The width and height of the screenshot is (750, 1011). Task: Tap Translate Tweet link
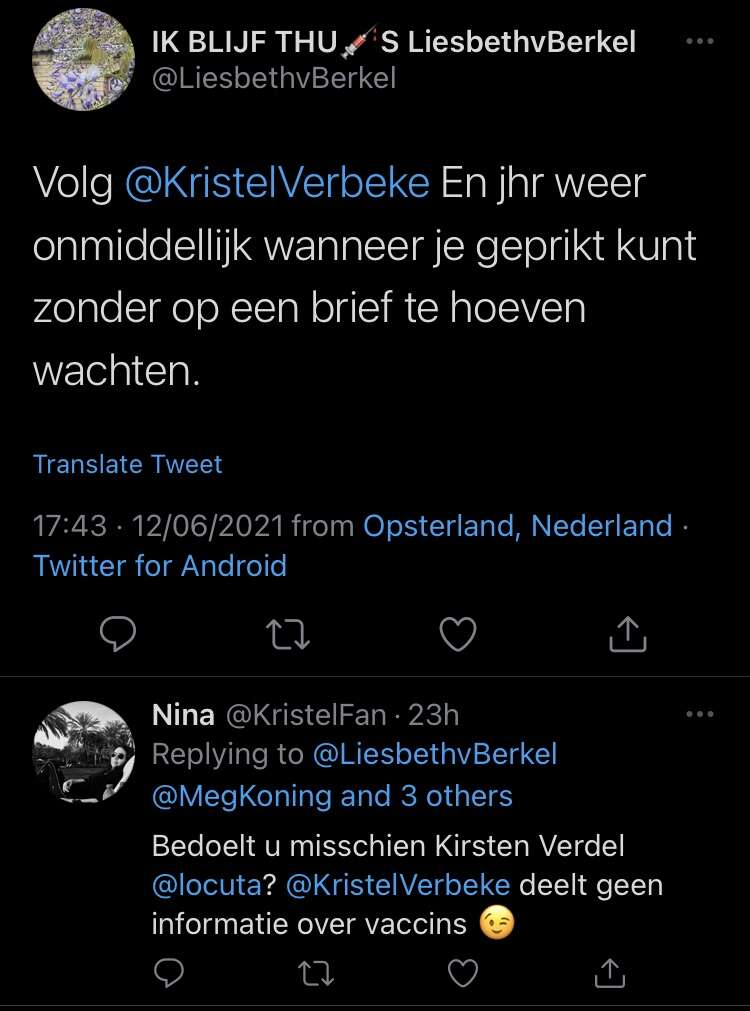[x=128, y=464]
